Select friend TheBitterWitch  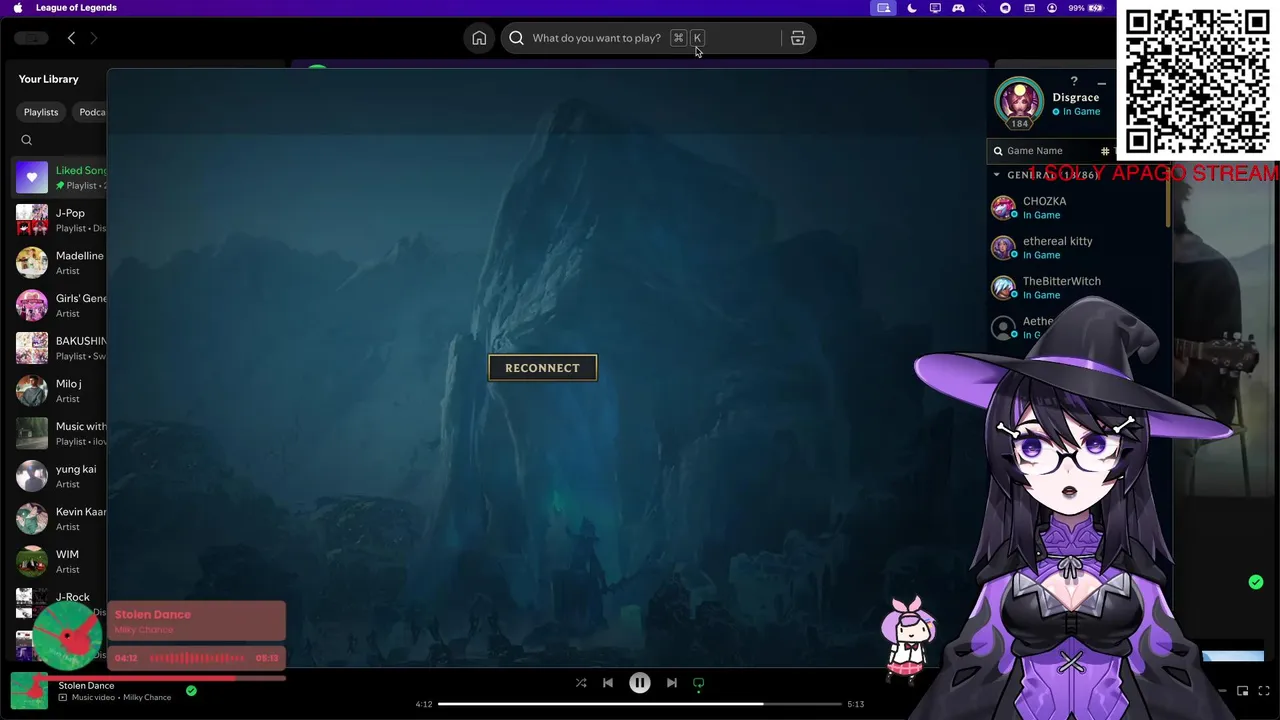coord(1078,288)
